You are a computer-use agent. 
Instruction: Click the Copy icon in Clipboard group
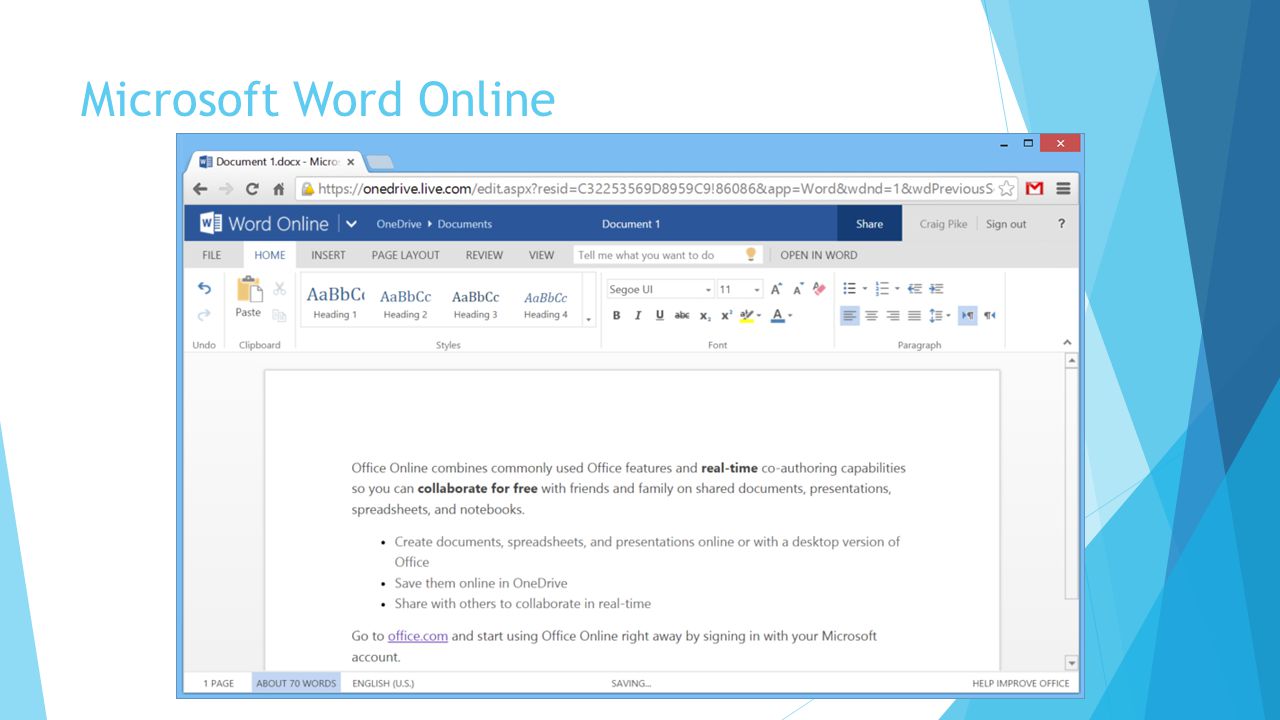[x=280, y=315]
